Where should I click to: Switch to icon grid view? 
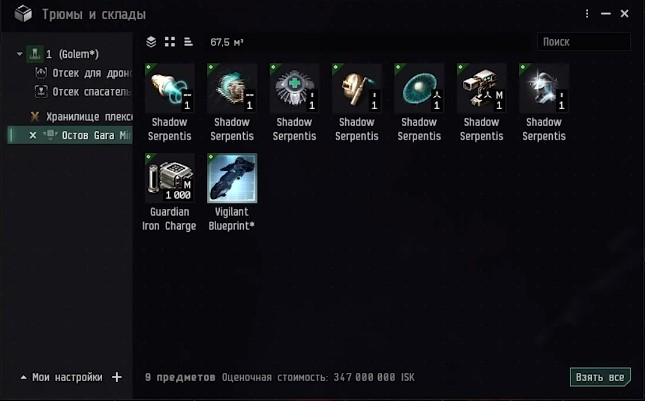pos(170,42)
